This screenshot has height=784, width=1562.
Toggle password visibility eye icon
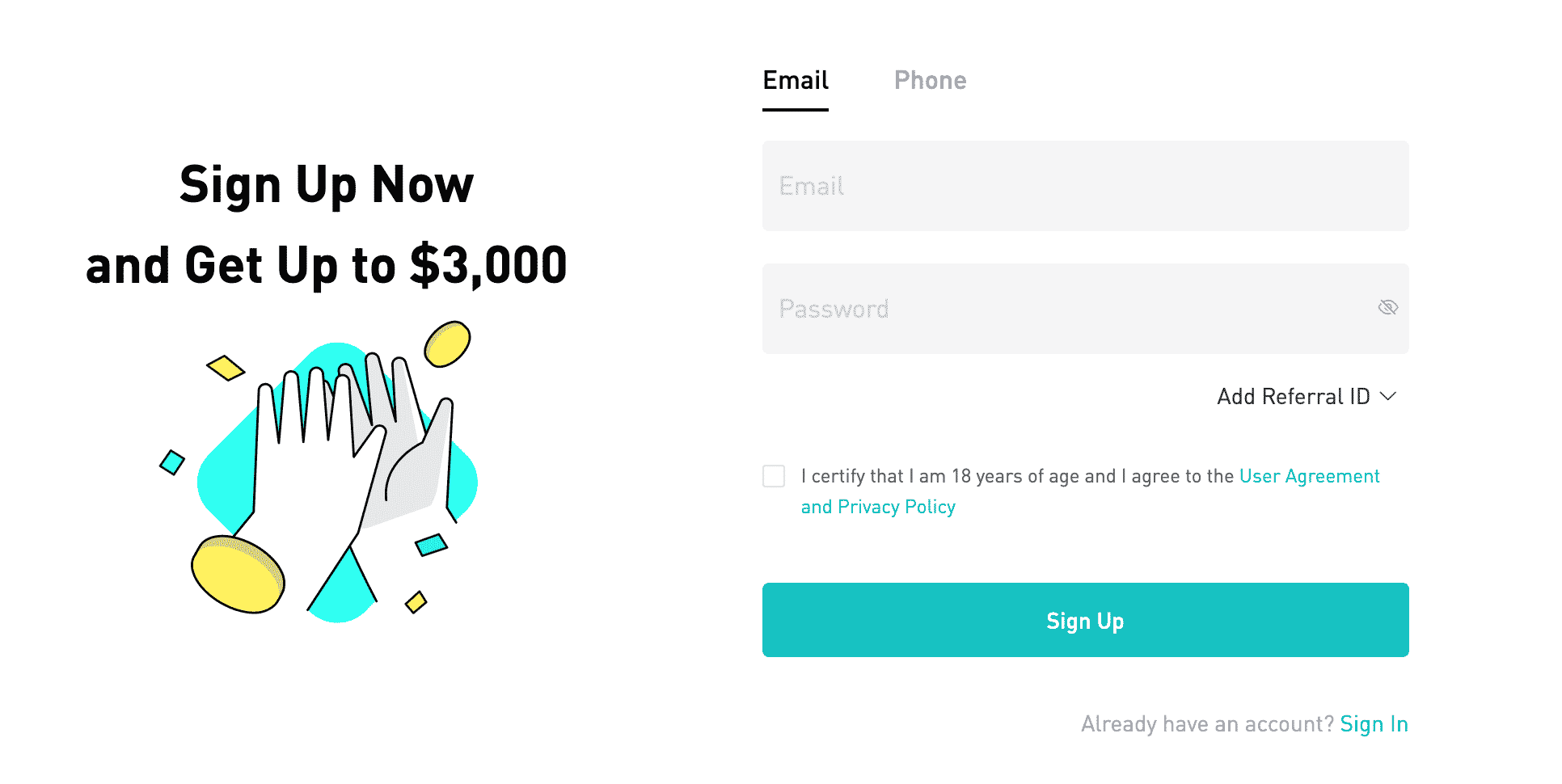[1387, 308]
